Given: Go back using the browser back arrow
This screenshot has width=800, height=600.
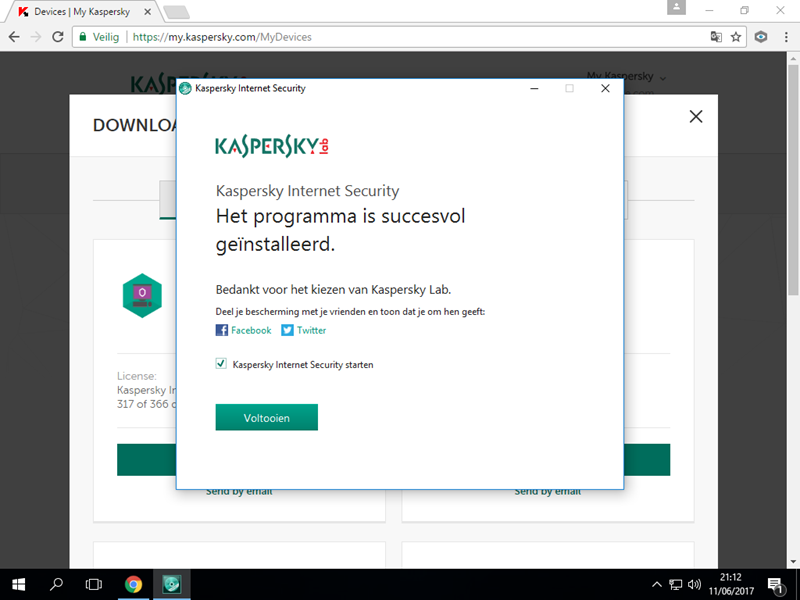Looking at the screenshot, I should [x=14, y=37].
